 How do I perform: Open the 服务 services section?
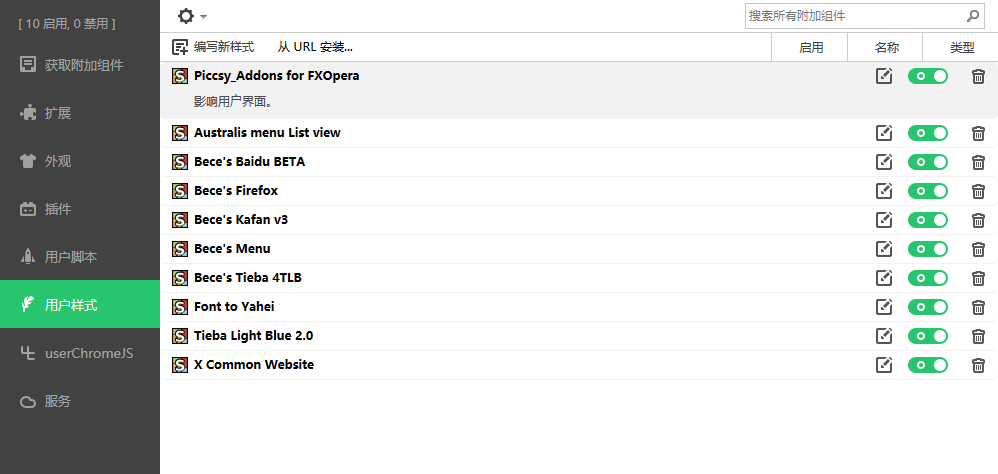(80, 401)
